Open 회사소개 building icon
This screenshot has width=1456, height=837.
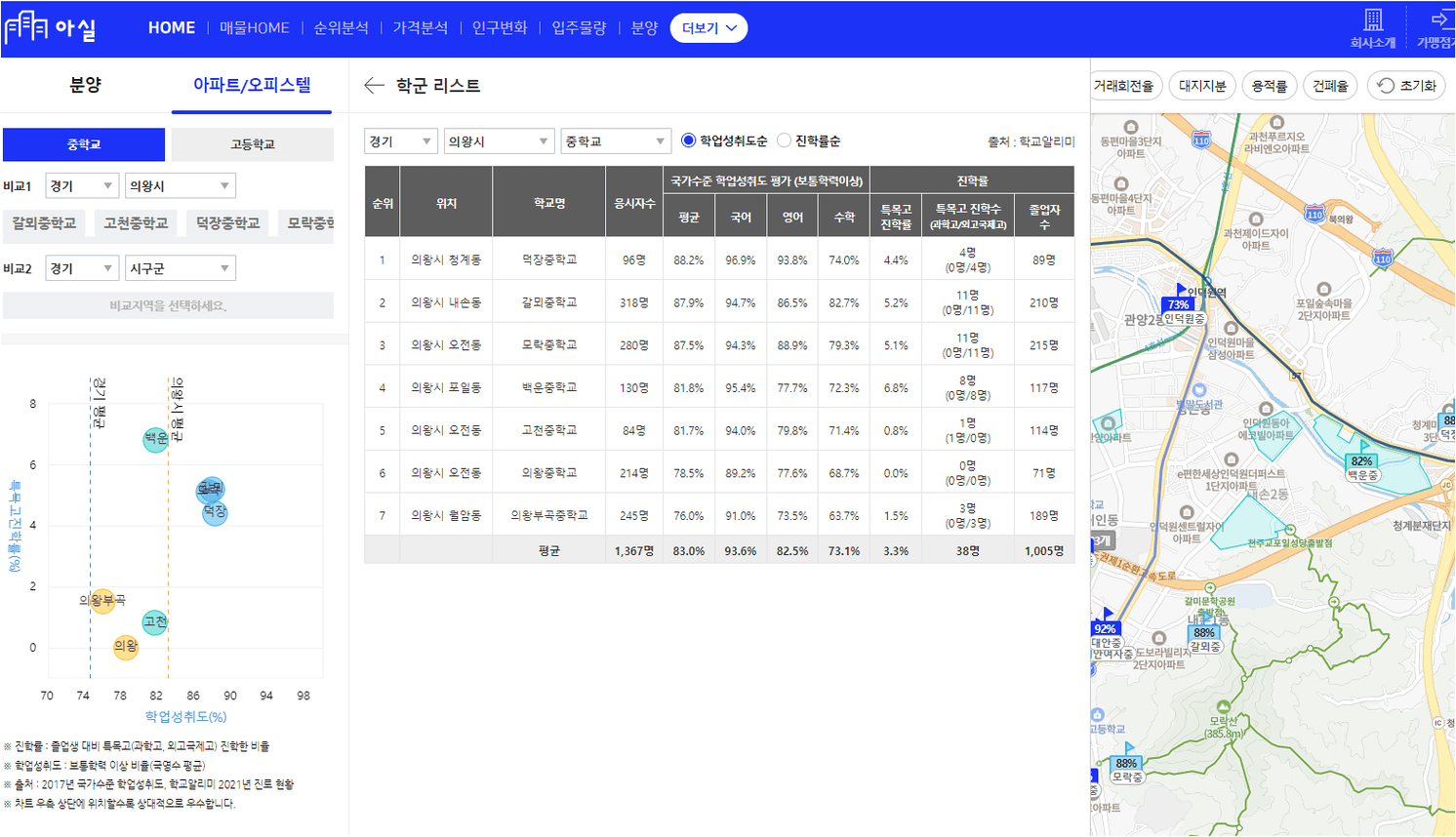(1373, 20)
